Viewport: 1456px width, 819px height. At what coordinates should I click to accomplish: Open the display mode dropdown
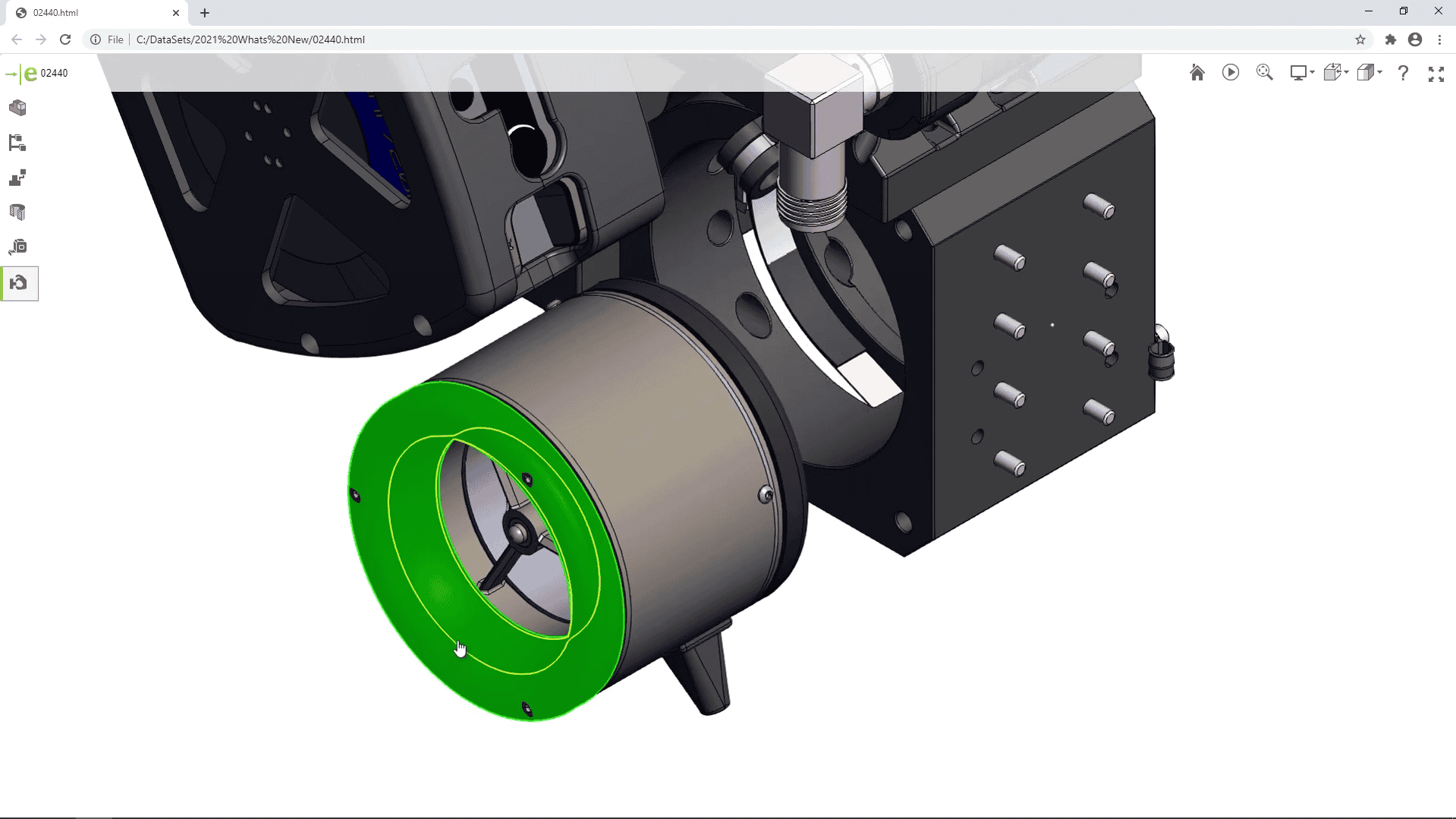(1300, 73)
